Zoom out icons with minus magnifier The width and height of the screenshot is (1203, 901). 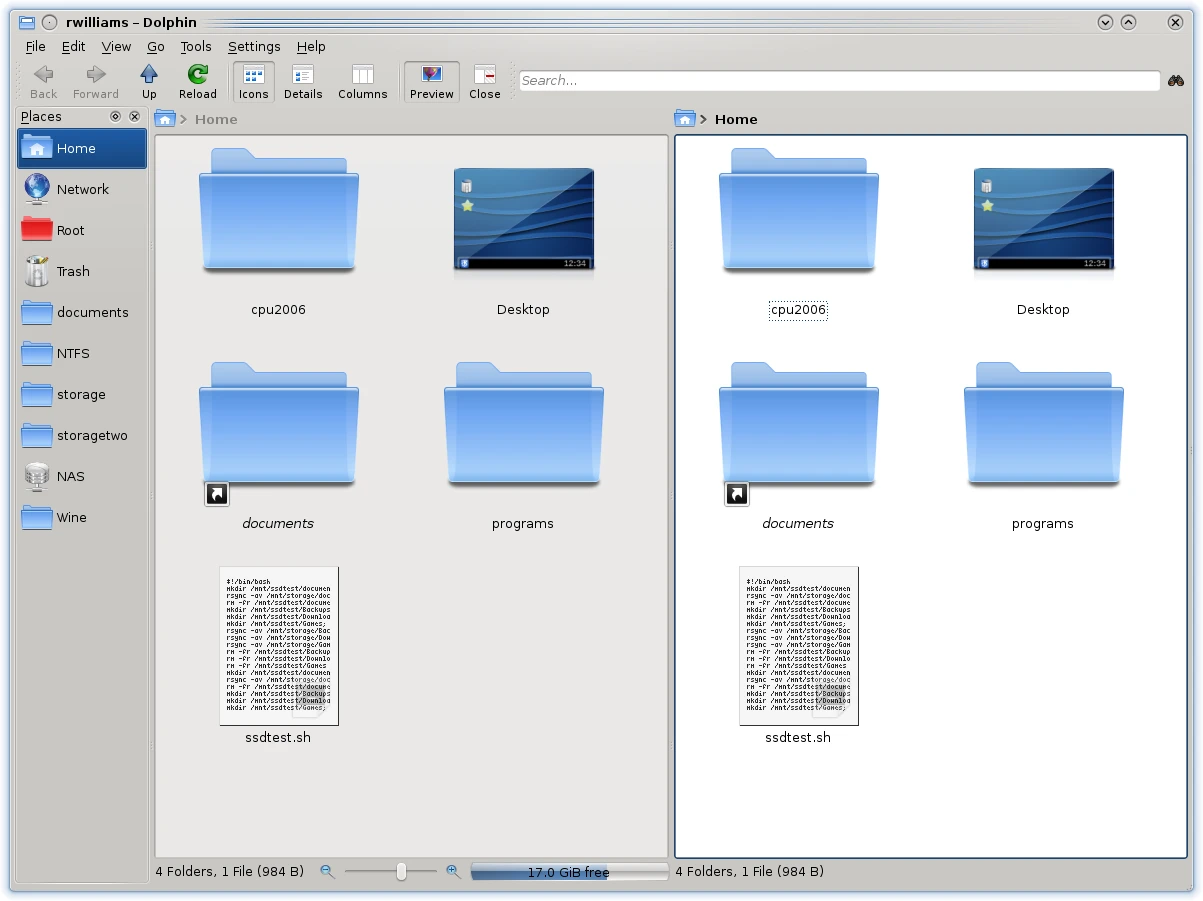click(327, 871)
